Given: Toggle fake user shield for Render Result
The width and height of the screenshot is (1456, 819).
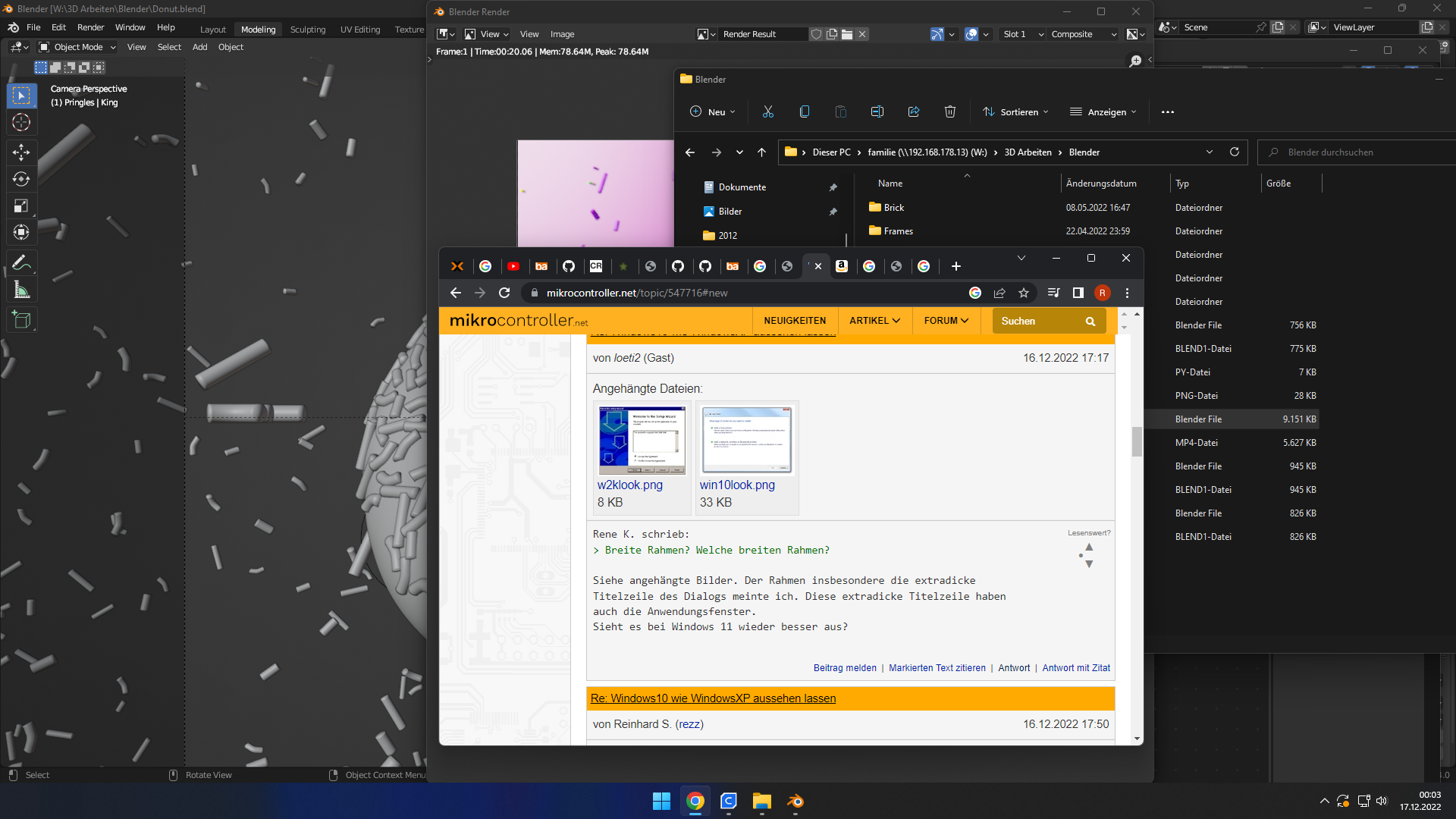Looking at the screenshot, I should point(817,34).
